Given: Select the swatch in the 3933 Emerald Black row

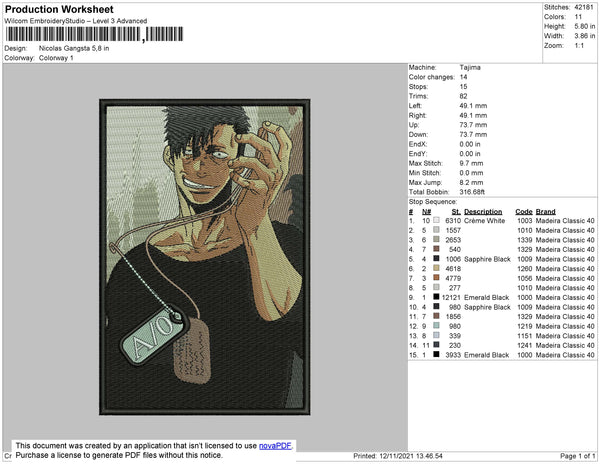Looking at the screenshot, I should coord(436,354).
